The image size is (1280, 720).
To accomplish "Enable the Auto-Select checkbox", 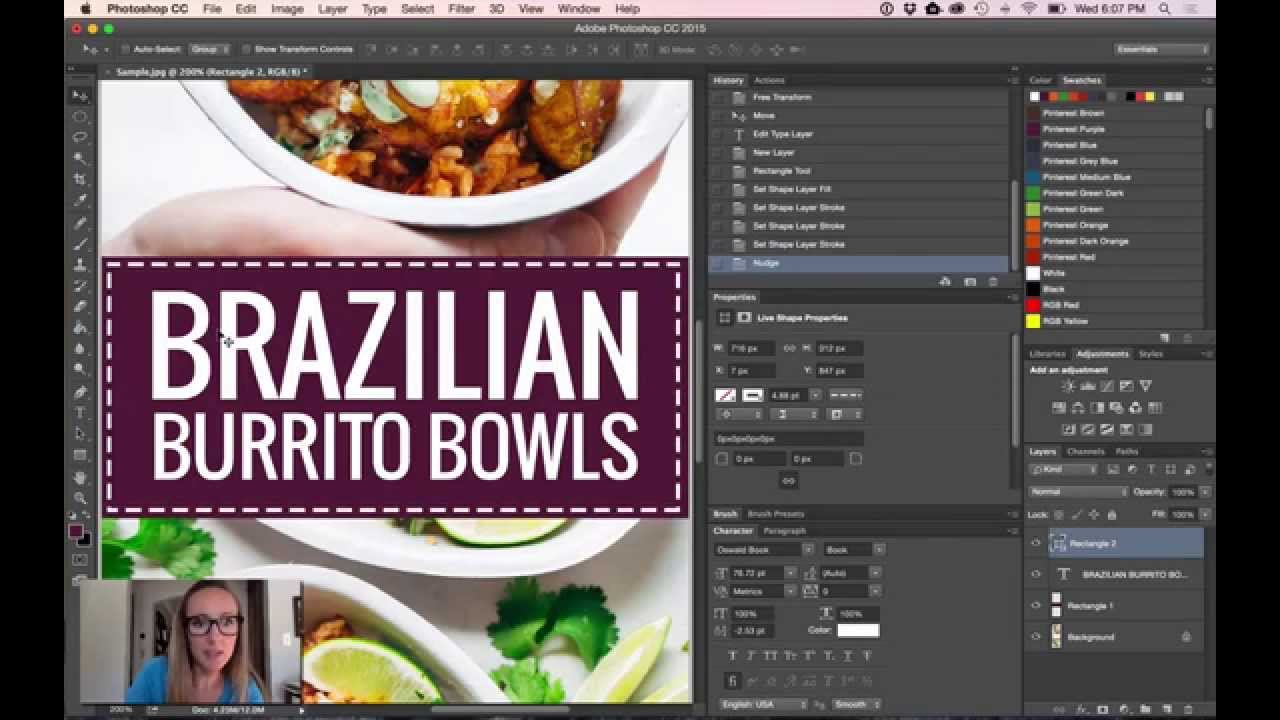I will pos(125,49).
